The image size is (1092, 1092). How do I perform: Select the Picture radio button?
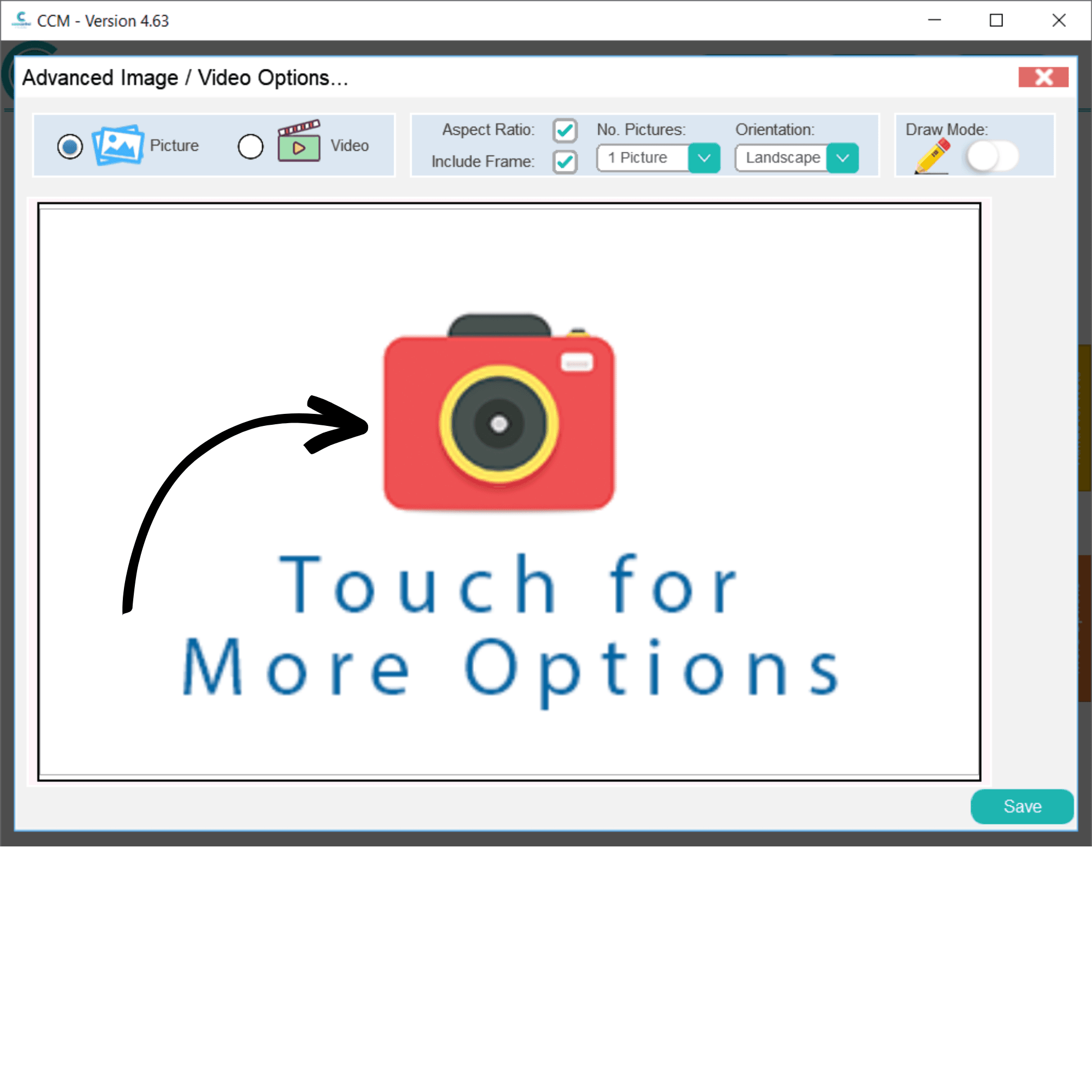click(x=70, y=147)
